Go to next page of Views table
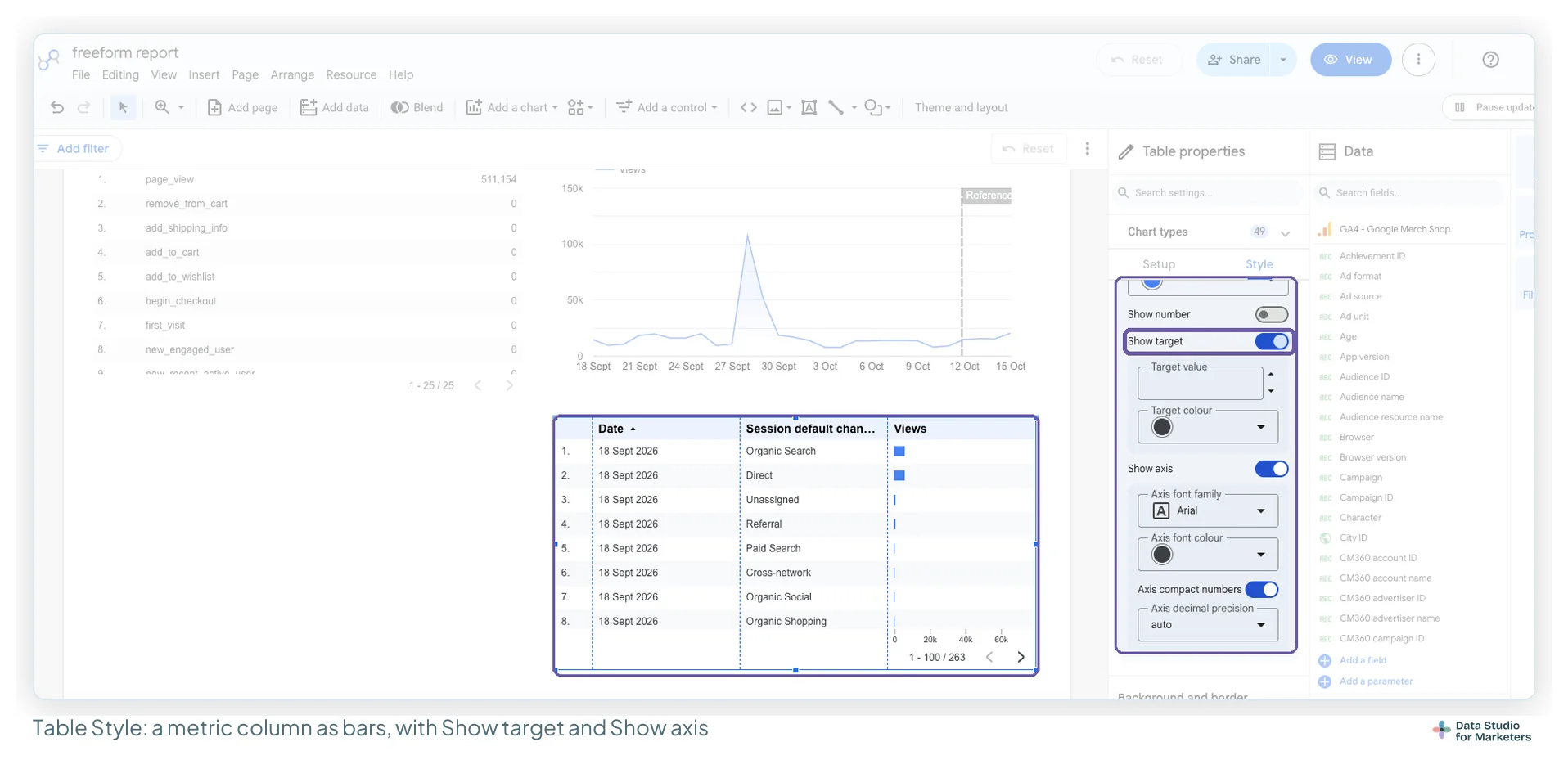 click(1021, 657)
